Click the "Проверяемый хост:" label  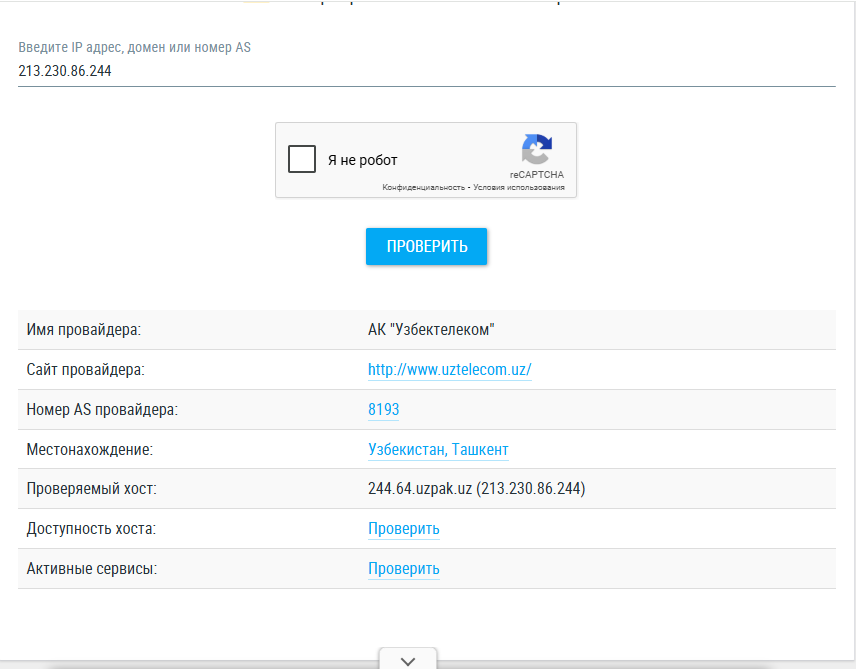coord(91,488)
